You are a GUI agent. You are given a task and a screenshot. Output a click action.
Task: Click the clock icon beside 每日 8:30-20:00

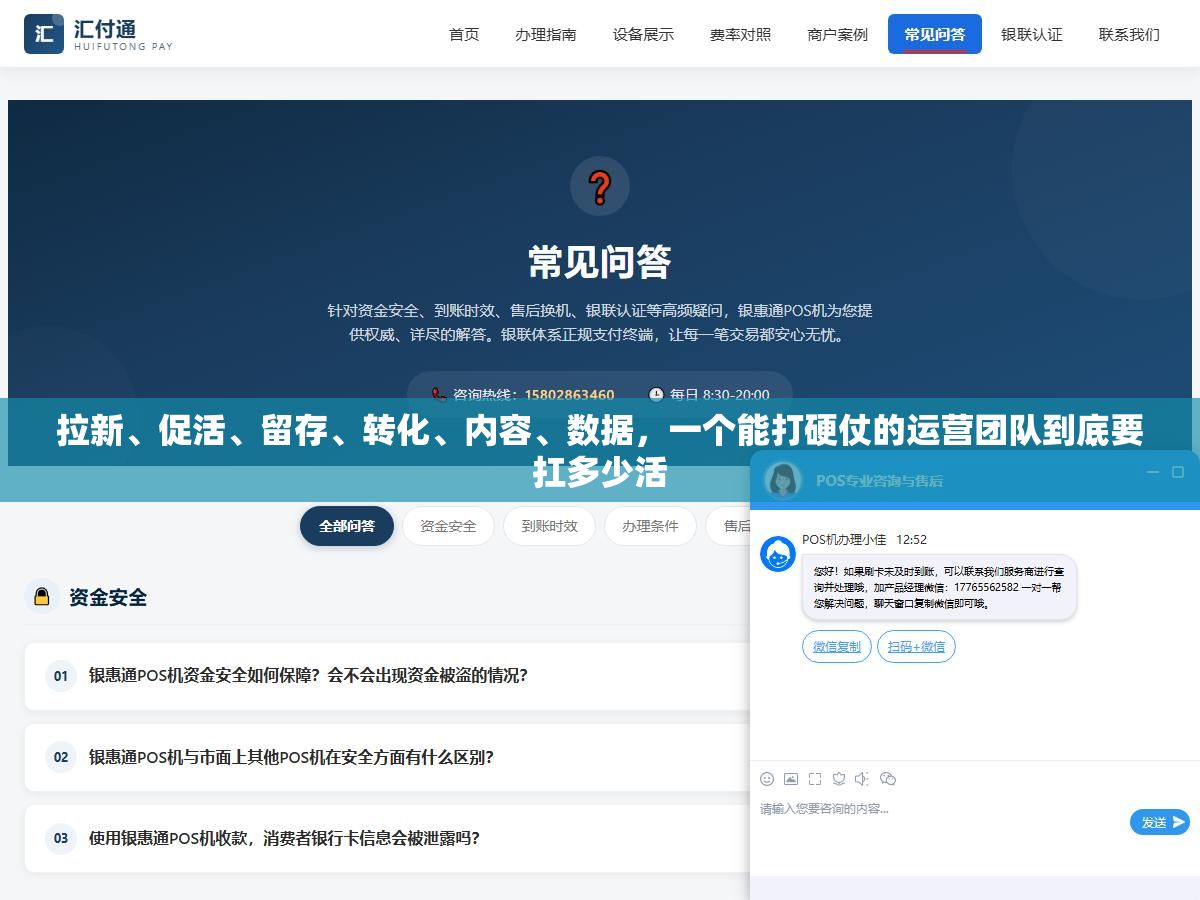[x=656, y=395]
